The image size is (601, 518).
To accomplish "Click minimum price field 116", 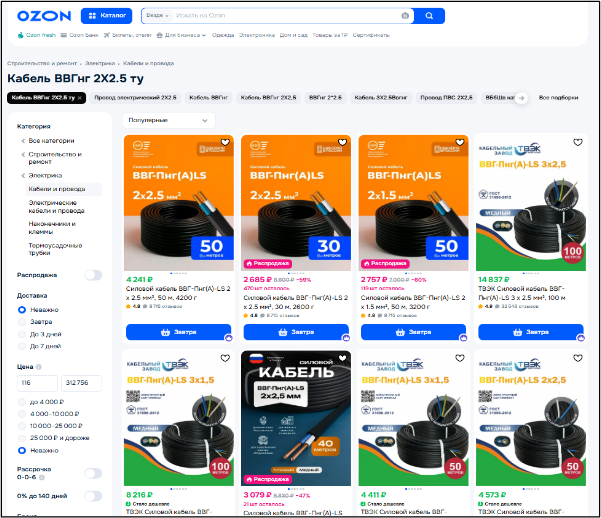I will point(37,383).
